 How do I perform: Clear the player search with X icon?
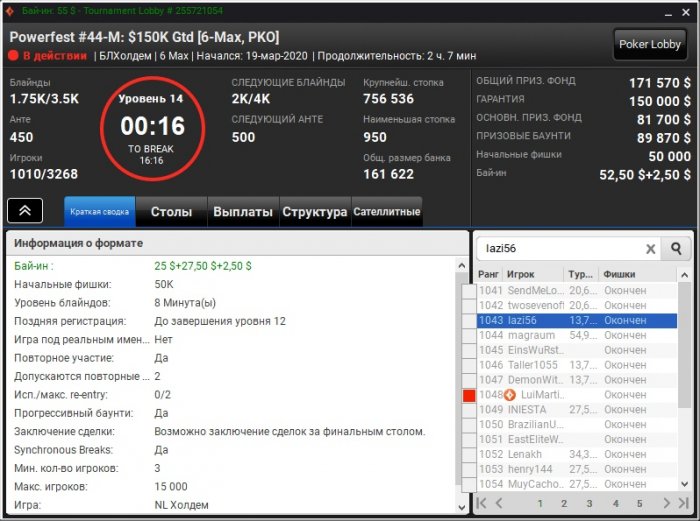point(651,249)
